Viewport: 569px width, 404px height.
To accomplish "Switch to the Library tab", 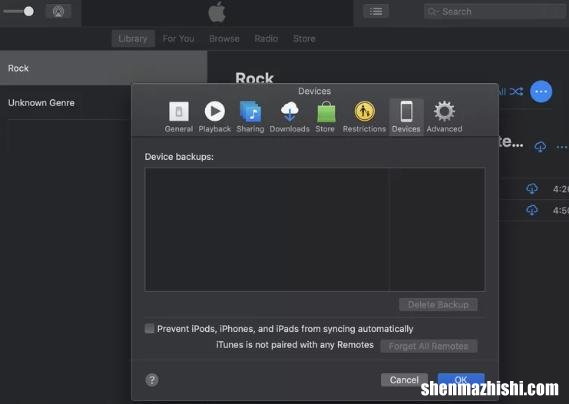I will pos(133,38).
